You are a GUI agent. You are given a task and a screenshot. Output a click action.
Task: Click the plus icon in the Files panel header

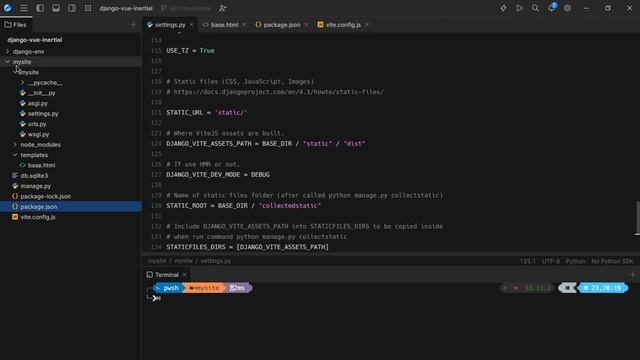tap(133, 25)
